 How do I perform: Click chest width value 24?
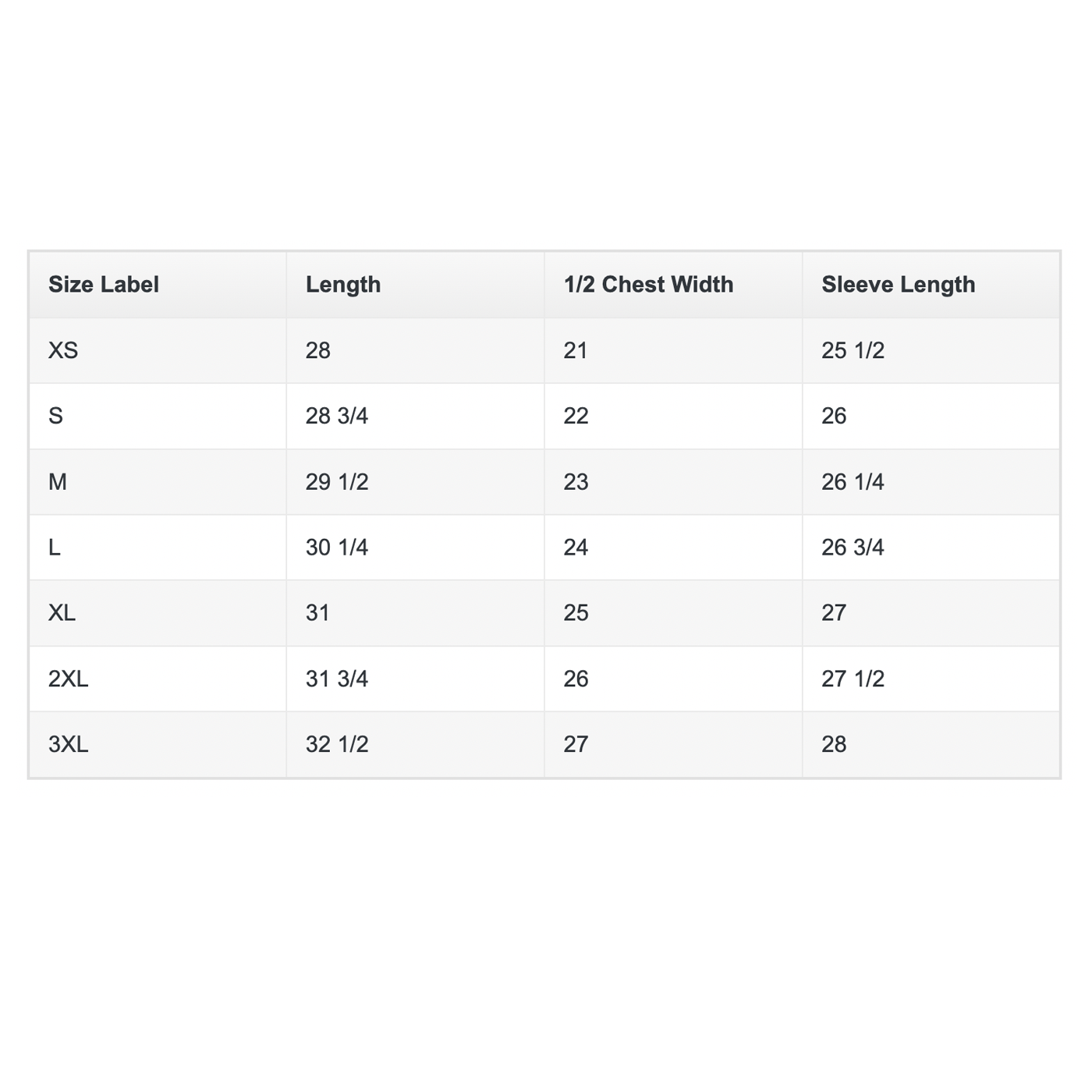pos(576,548)
